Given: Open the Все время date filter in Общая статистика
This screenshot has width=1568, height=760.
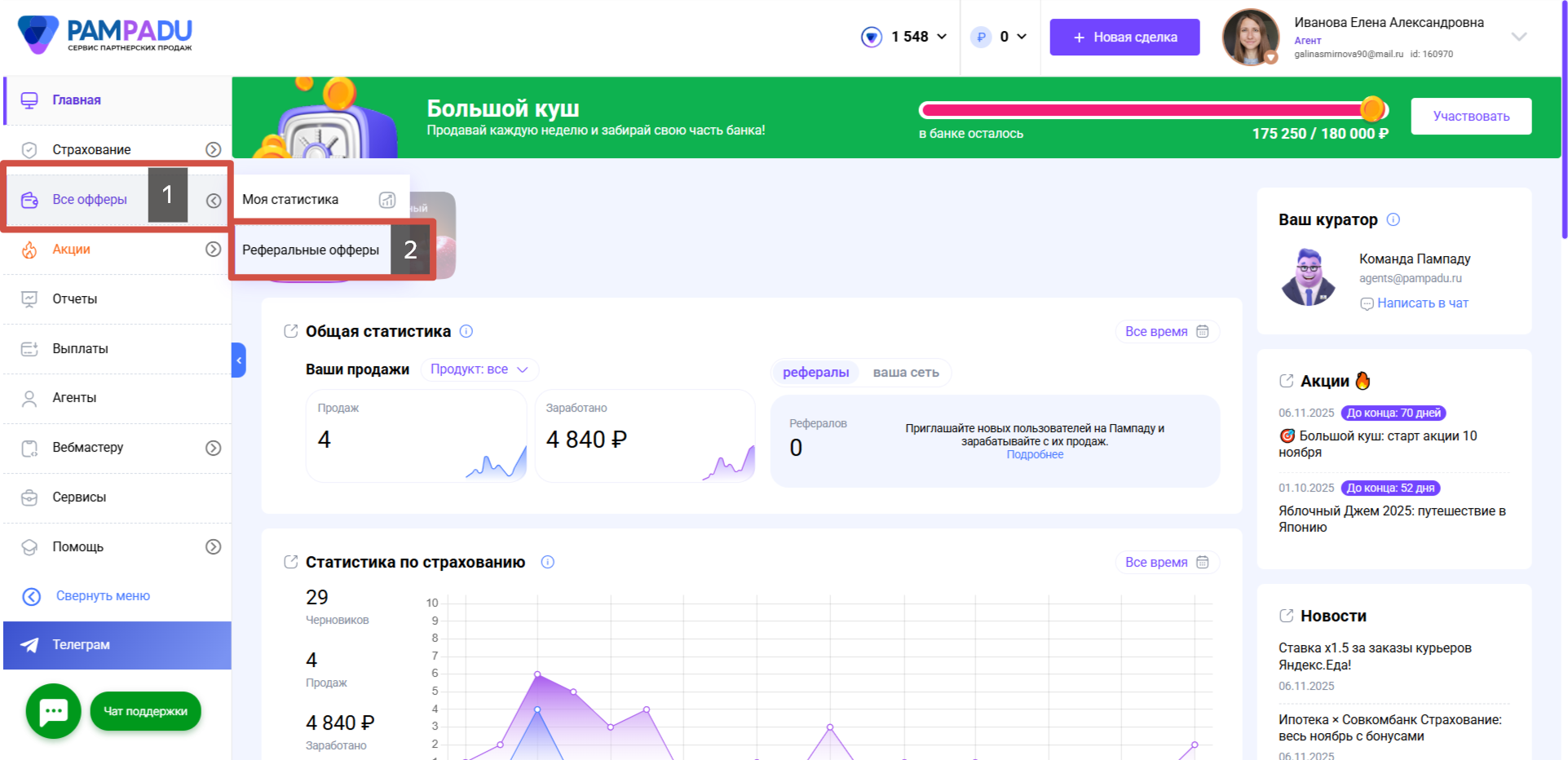Looking at the screenshot, I should pos(1167,332).
